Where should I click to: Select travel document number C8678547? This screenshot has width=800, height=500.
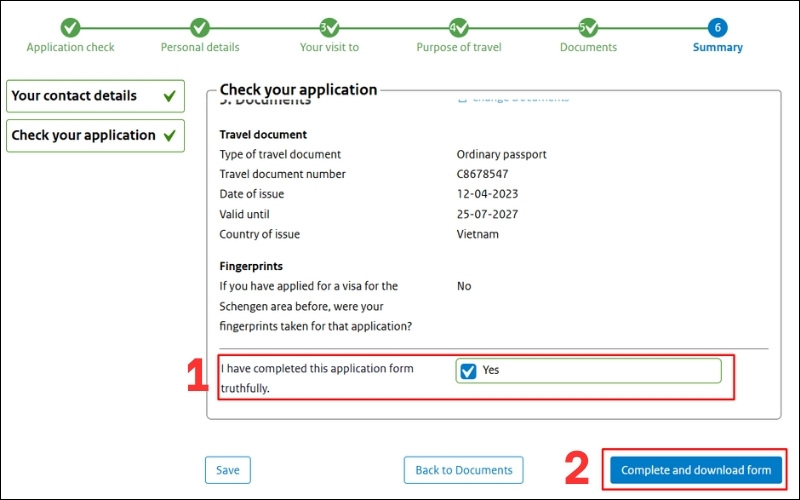[482, 174]
